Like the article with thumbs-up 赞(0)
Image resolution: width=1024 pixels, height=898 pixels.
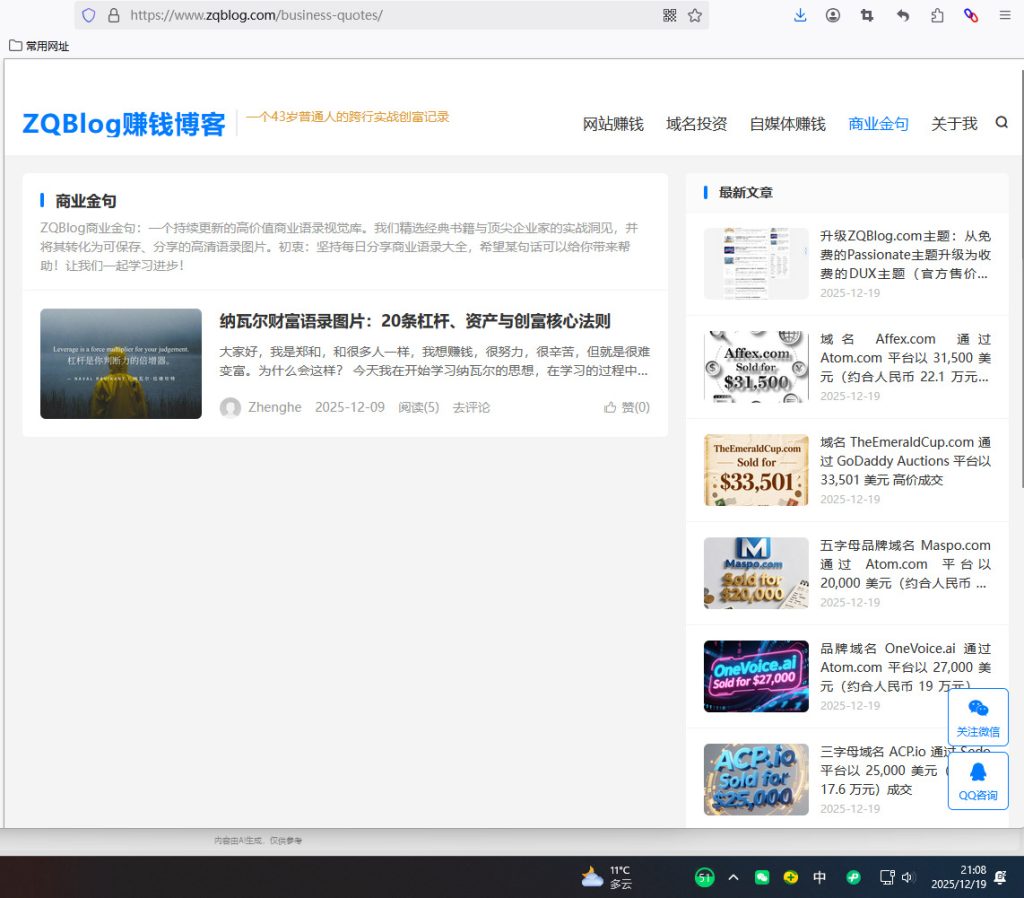tap(626, 408)
